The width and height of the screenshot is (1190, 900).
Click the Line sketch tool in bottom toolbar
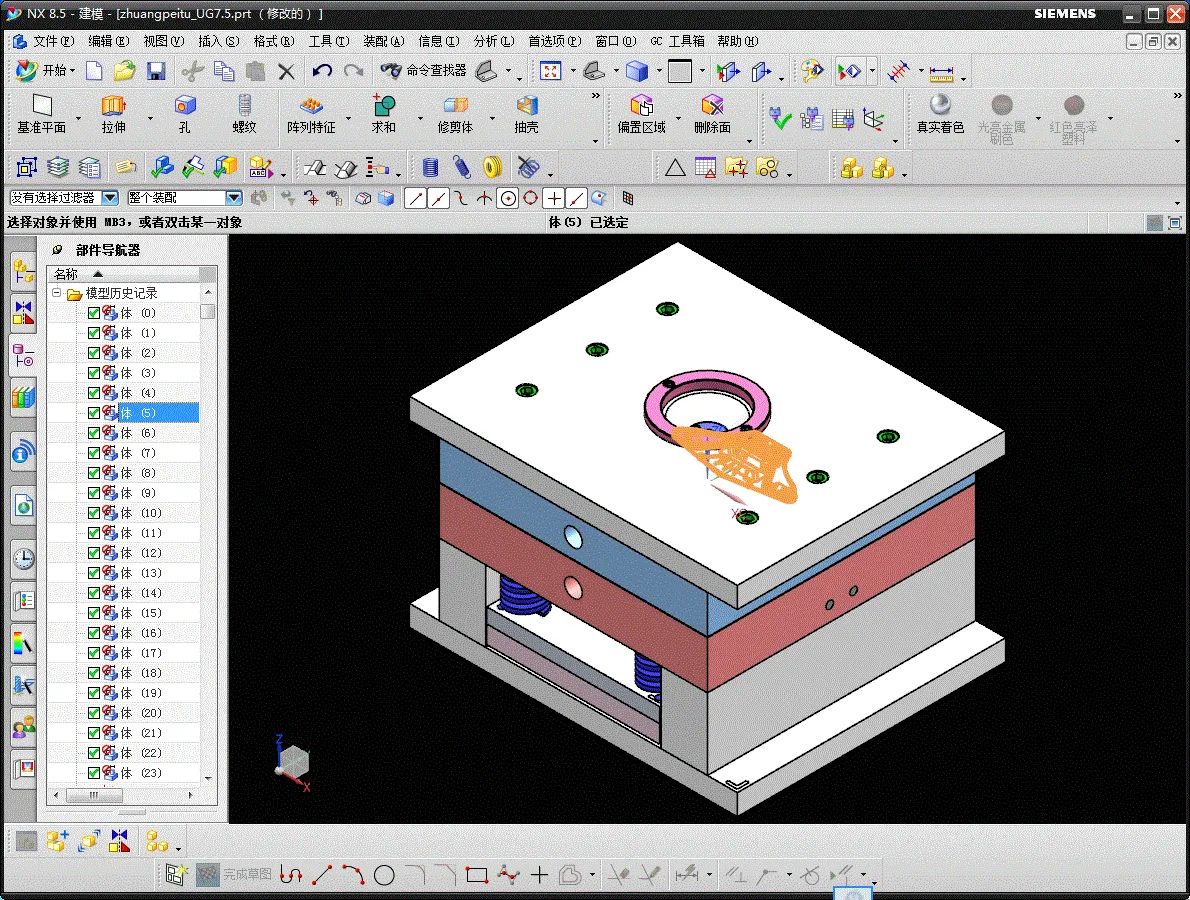click(323, 875)
